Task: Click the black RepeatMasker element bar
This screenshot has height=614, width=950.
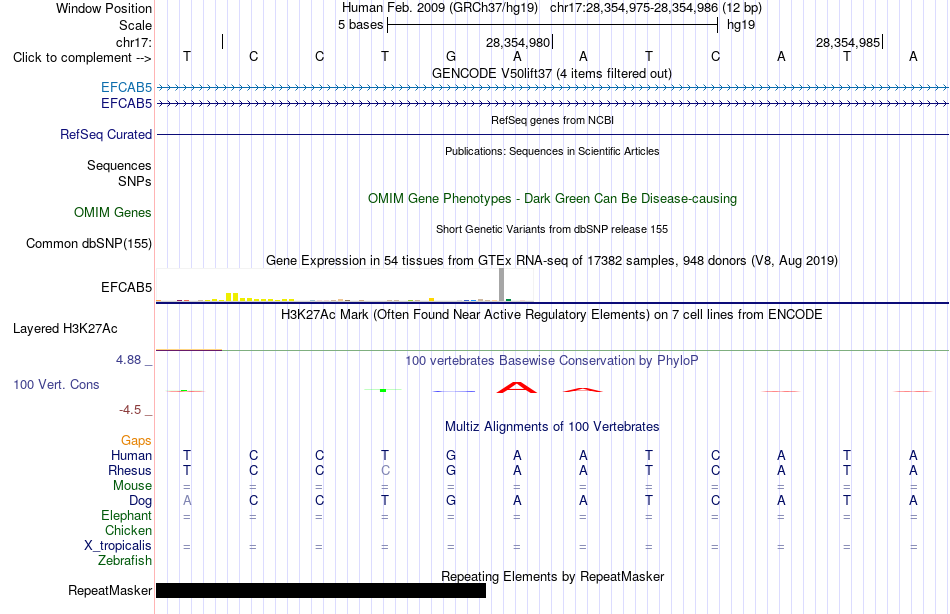Action: point(321,590)
